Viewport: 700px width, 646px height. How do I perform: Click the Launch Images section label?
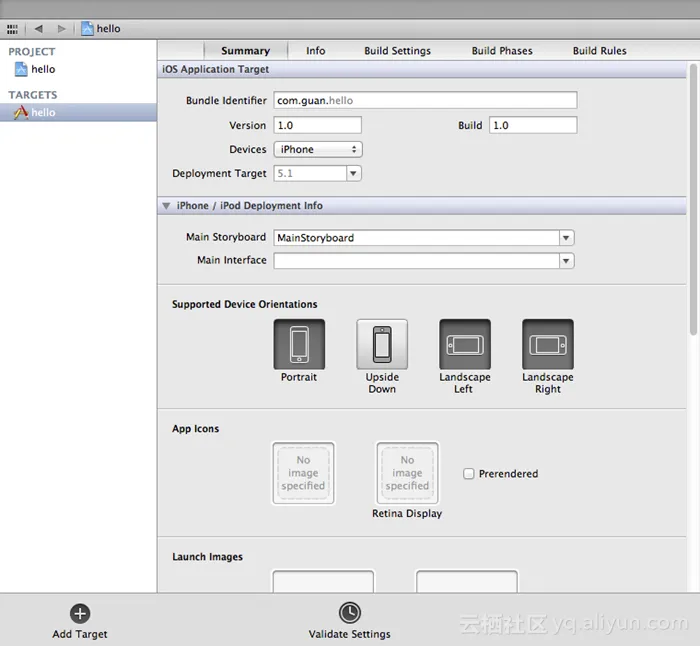point(208,557)
